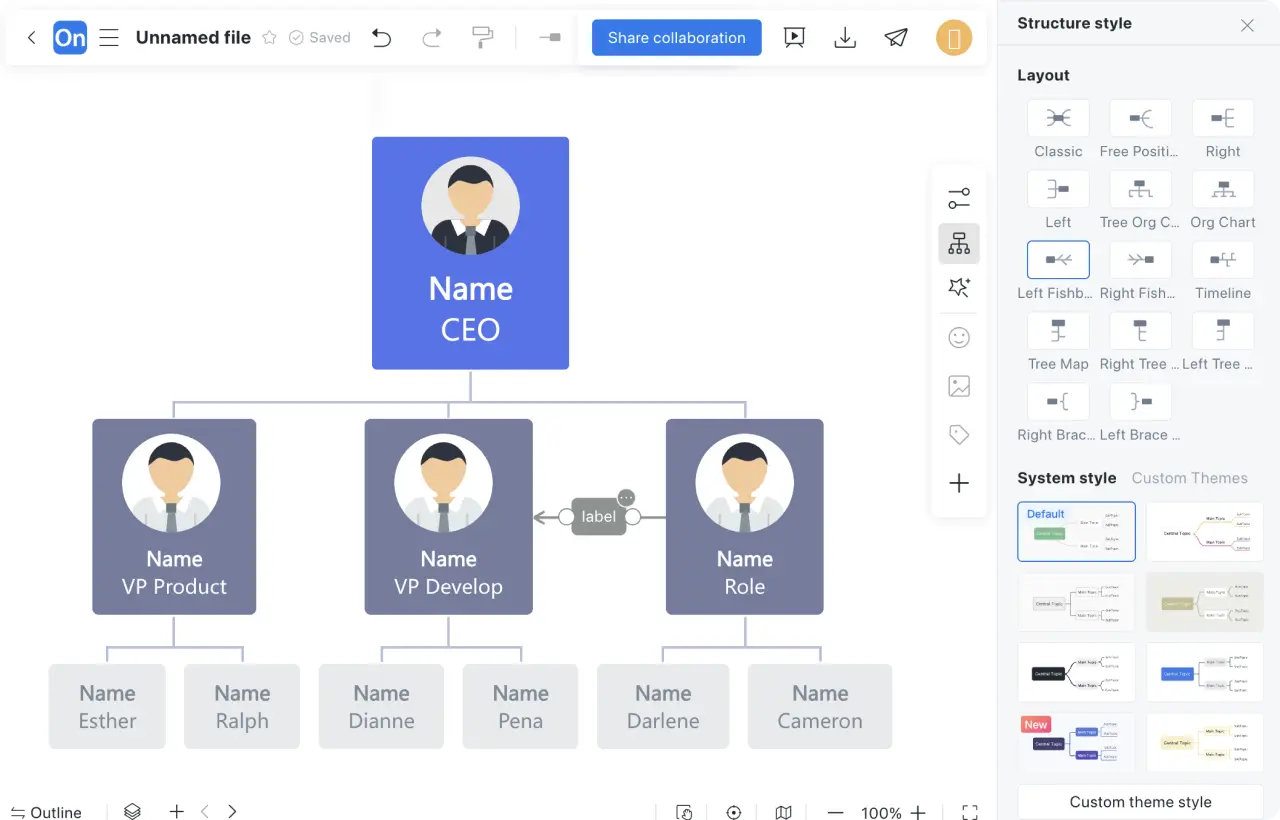Click the paper plane publish icon
Image resolution: width=1280 pixels, height=820 pixels.
(x=896, y=38)
